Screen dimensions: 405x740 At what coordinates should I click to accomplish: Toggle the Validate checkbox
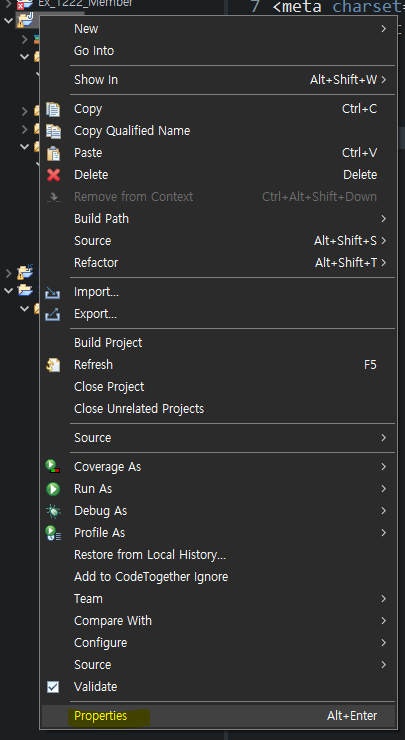(x=53, y=687)
